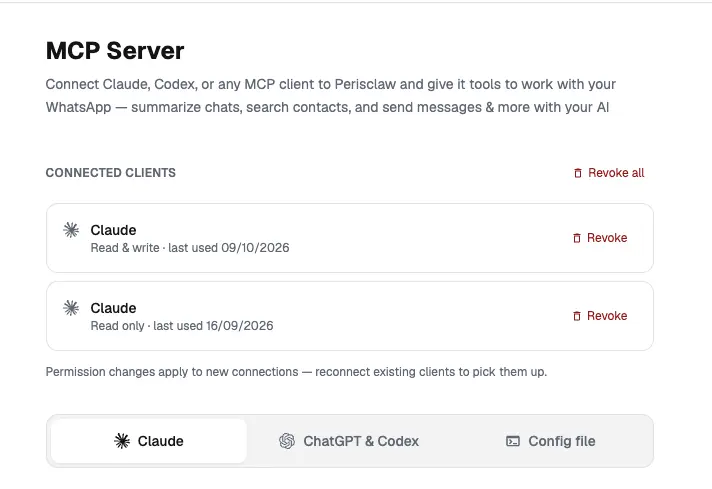This screenshot has height=489, width=712.
Task: Revoke the Read only Claude client
Action: click(600, 316)
